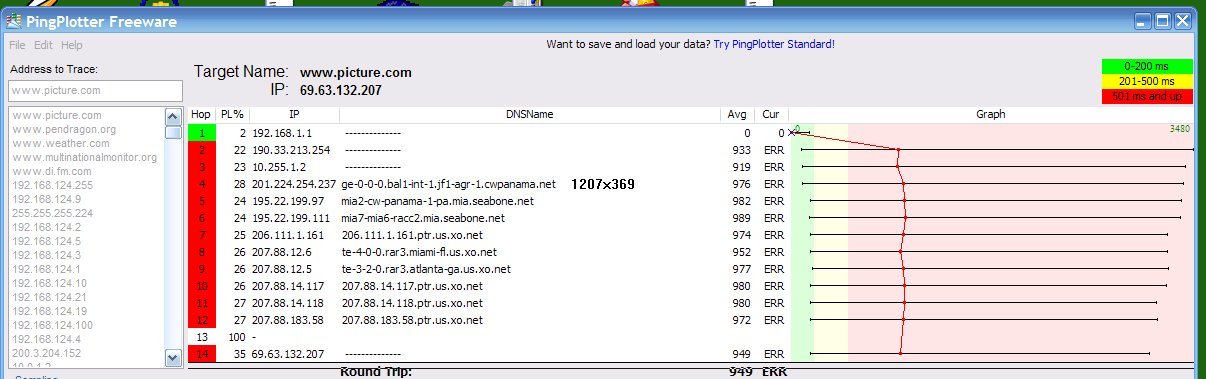Select 192.168.124.100 in address history
1206x379 pixels.
tap(52, 325)
